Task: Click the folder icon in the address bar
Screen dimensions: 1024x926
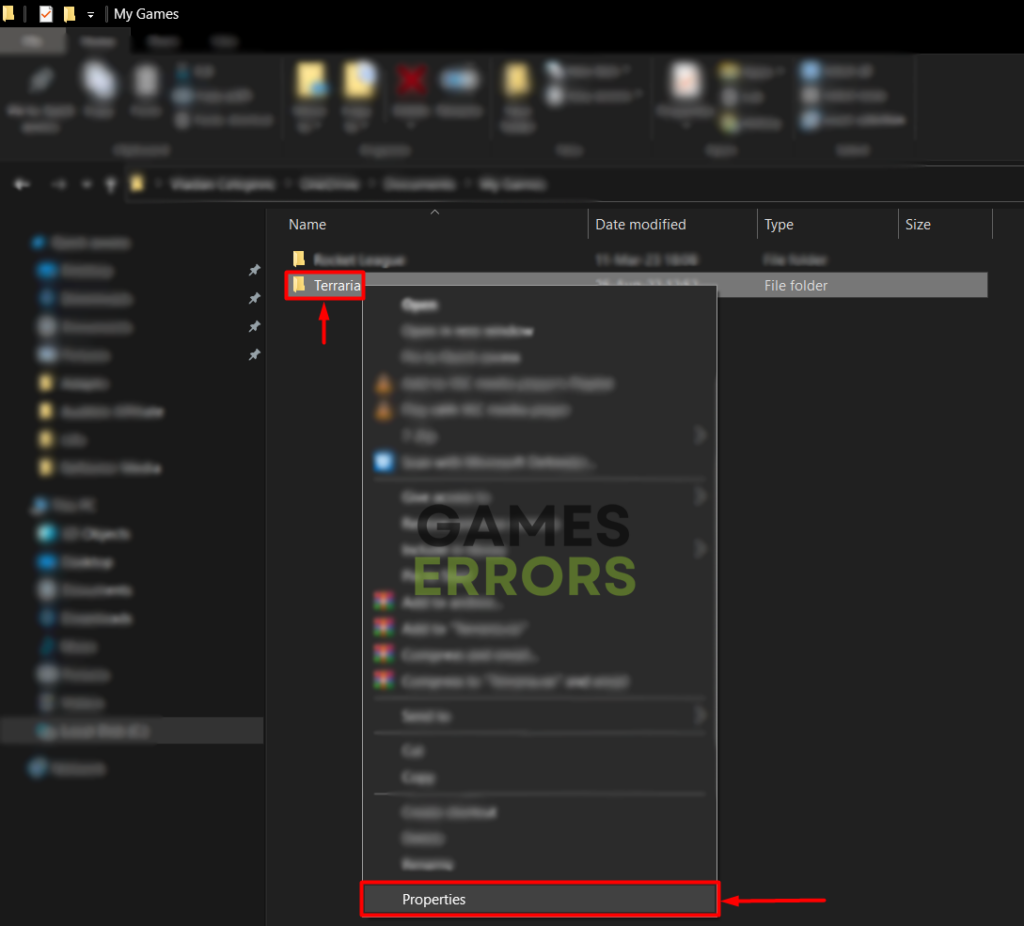Action: 135,184
